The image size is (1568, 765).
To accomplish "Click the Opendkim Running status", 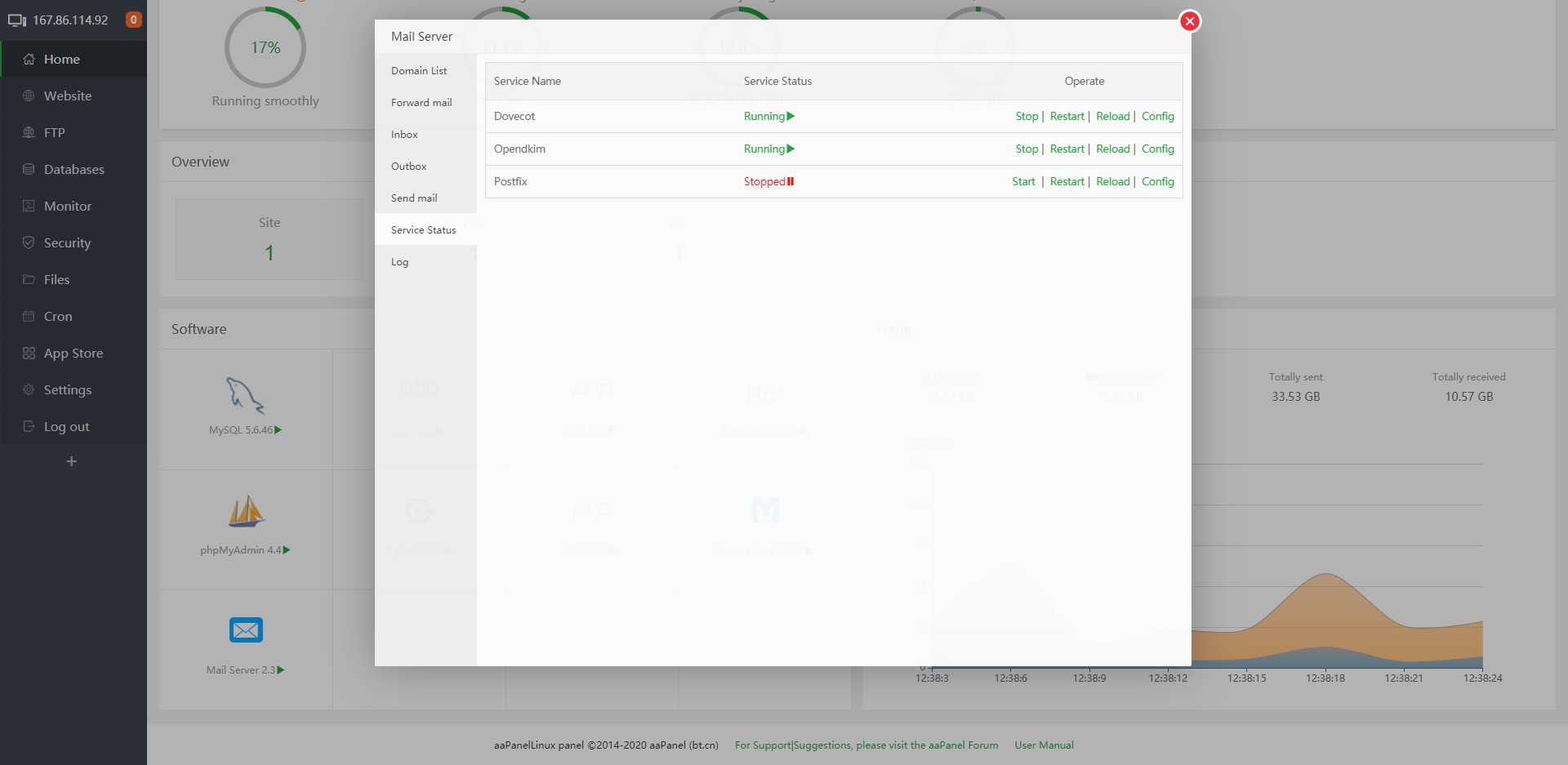I will 769,149.
